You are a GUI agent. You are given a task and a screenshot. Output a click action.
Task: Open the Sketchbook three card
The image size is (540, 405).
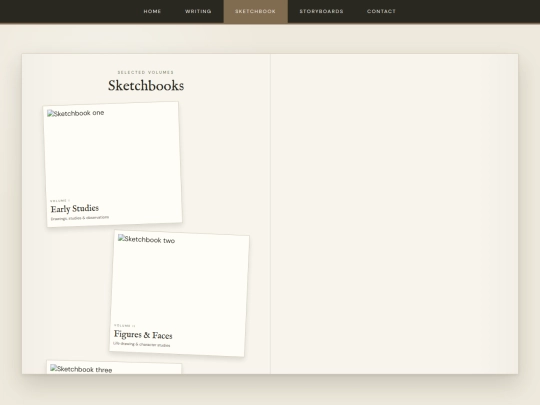[x=114, y=367]
